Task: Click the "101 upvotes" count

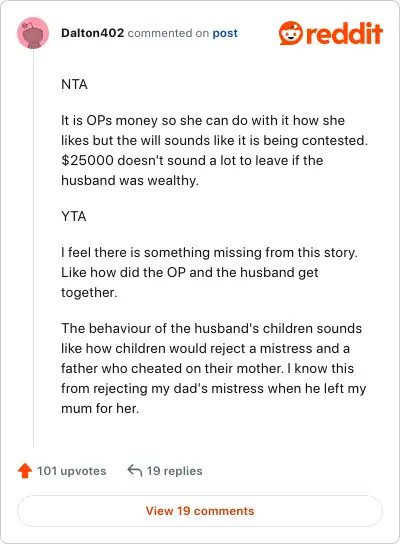Action: [71, 471]
